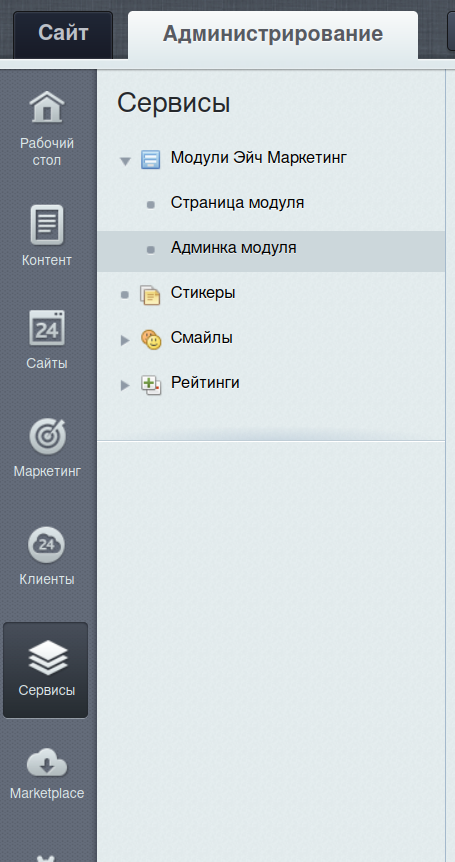Open the Админка модуля item
The width and height of the screenshot is (455, 862).
pyautogui.click(x=271, y=251)
